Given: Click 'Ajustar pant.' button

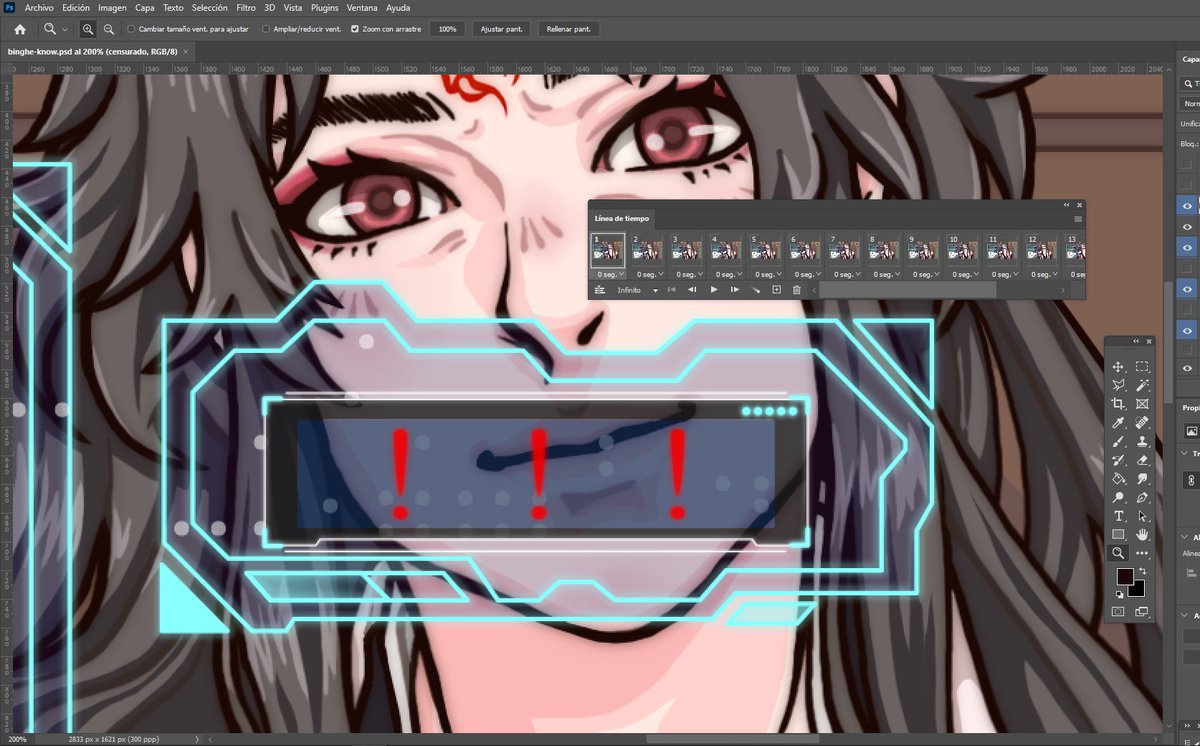Looking at the screenshot, I should pos(501,29).
